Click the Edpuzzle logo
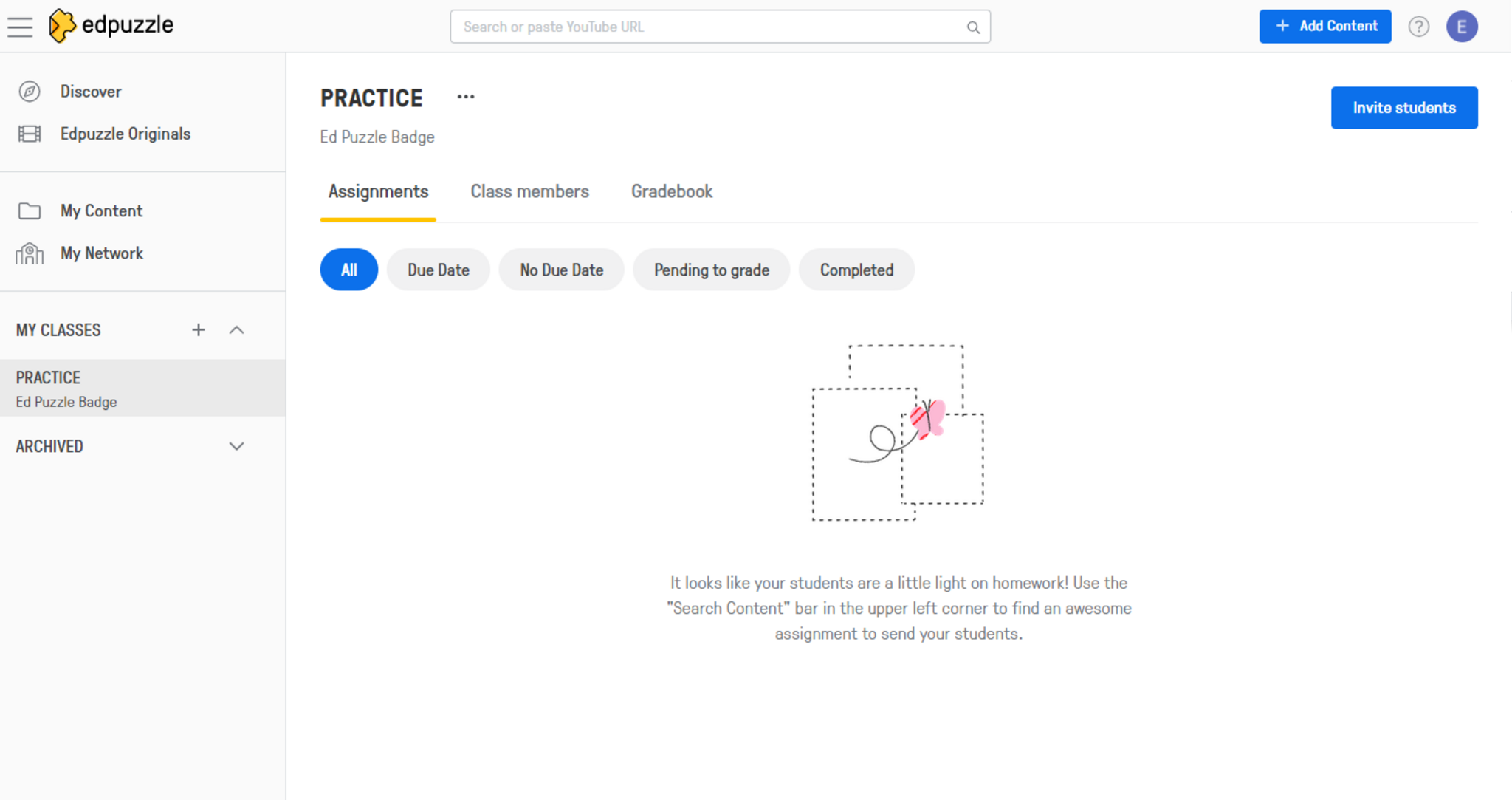Viewport: 1512px width, 800px height. [x=111, y=26]
